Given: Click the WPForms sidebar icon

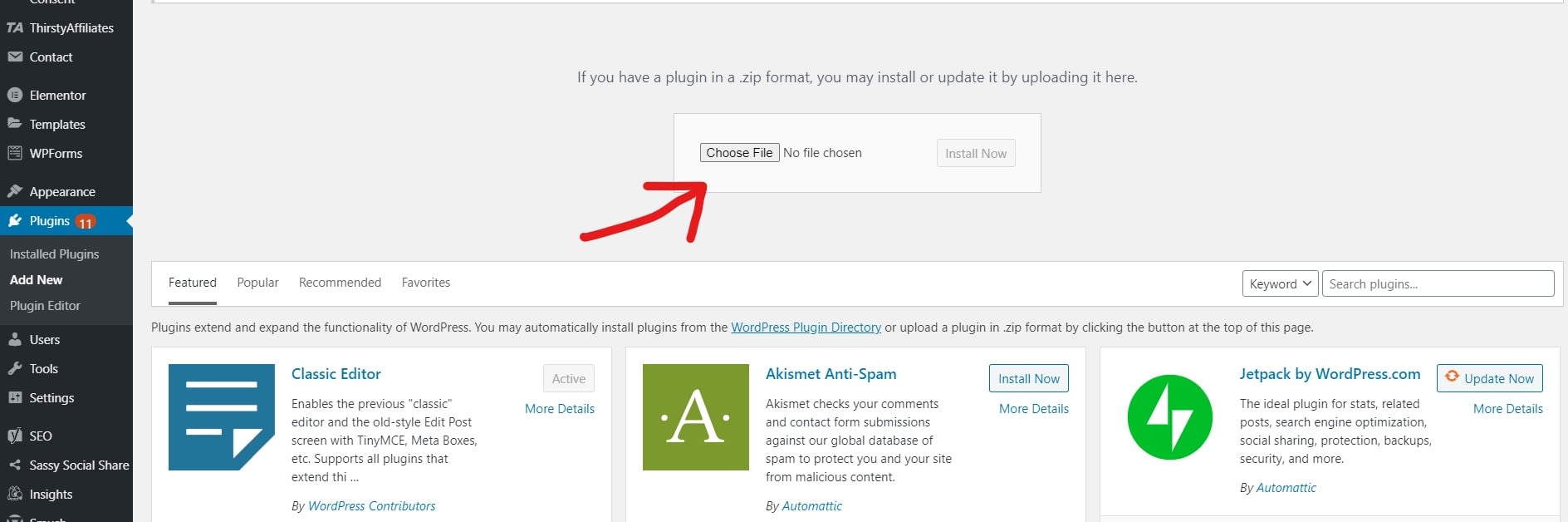Looking at the screenshot, I should (15, 153).
